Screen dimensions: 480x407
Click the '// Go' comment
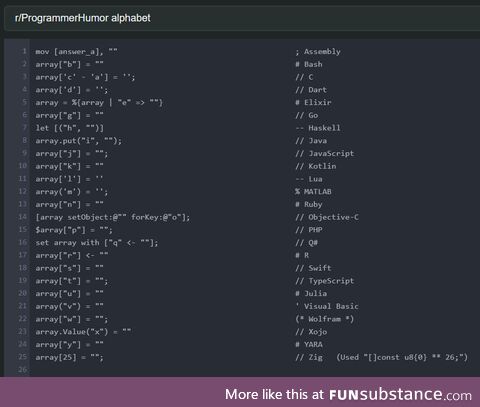[x=307, y=115]
